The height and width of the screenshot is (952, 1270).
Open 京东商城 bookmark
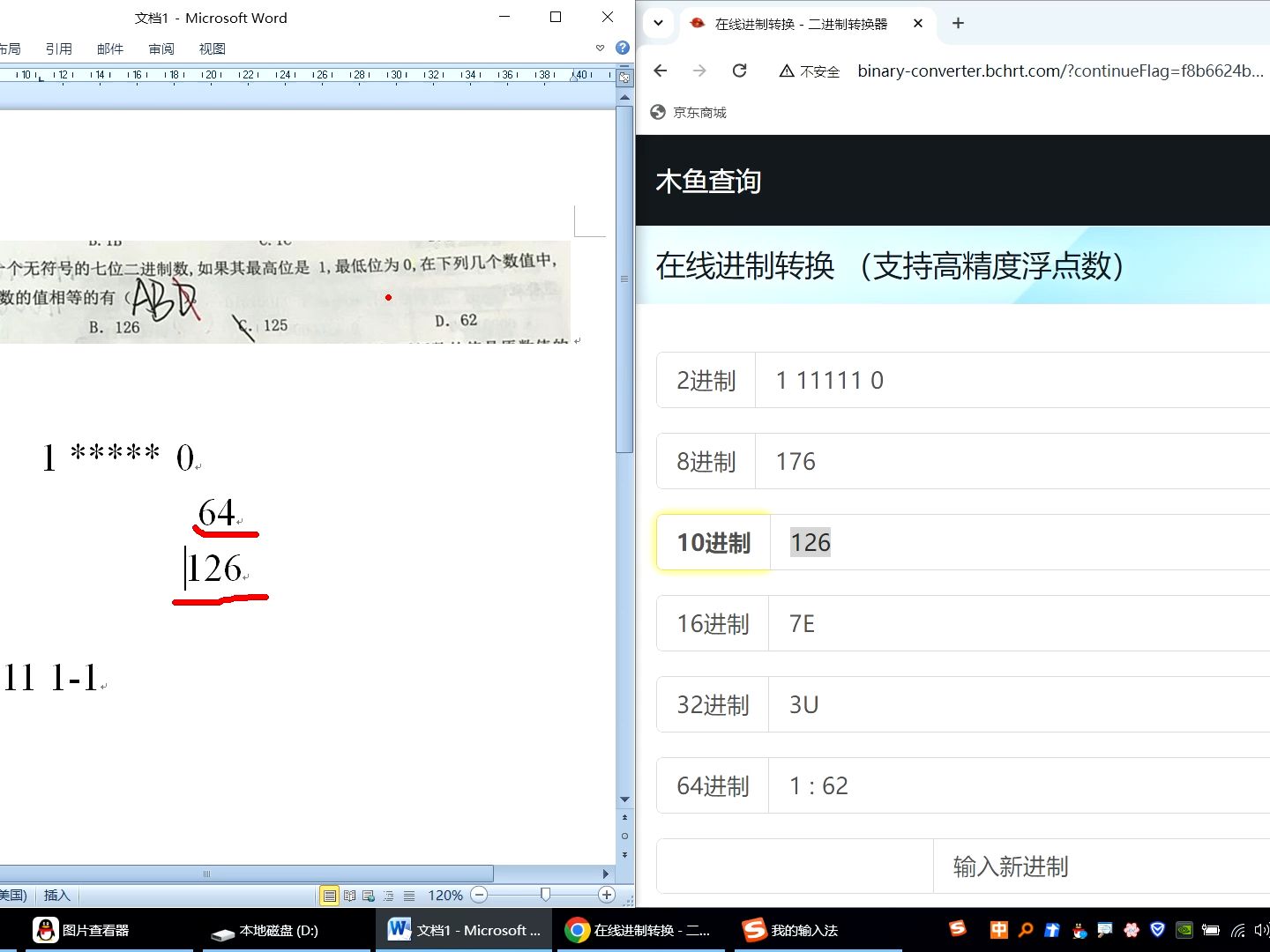point(688,112)
